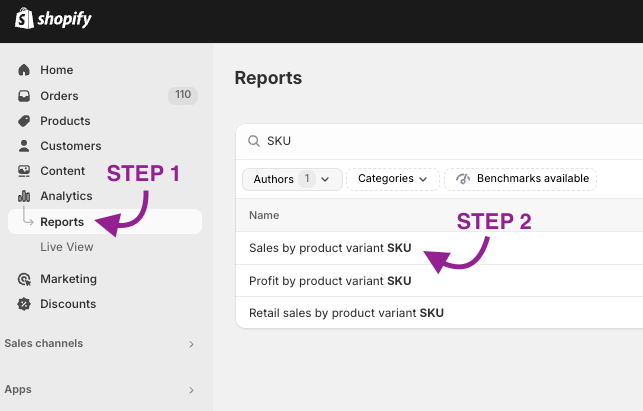Click the Analytics bar chart icon
This screenshot has width=643, height=411.
(24, 196)
